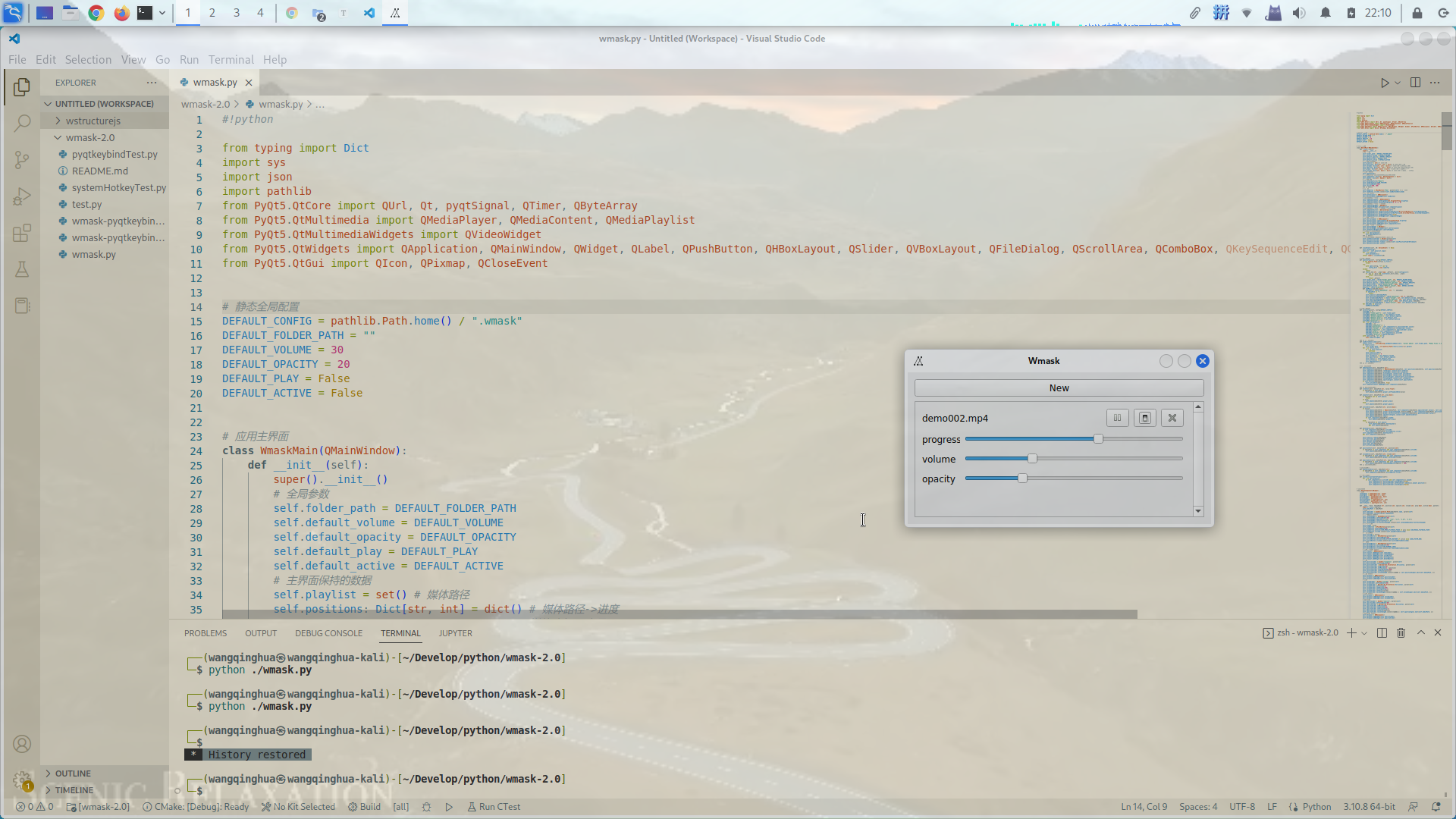Open systemHotkeyTest.py in explorer
Viewport: 1456px width, 819px height.
(x=118, y=187)
